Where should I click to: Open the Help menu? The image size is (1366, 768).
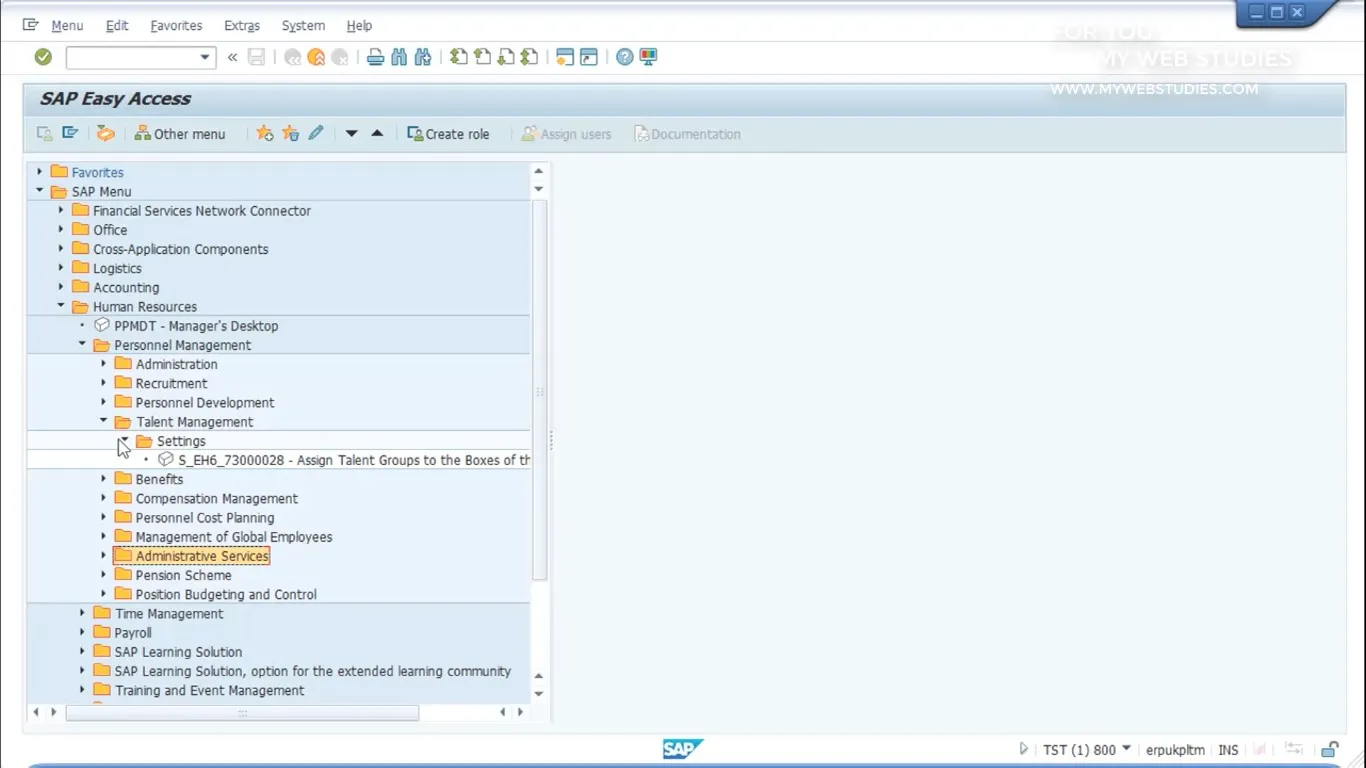point(359,26)
